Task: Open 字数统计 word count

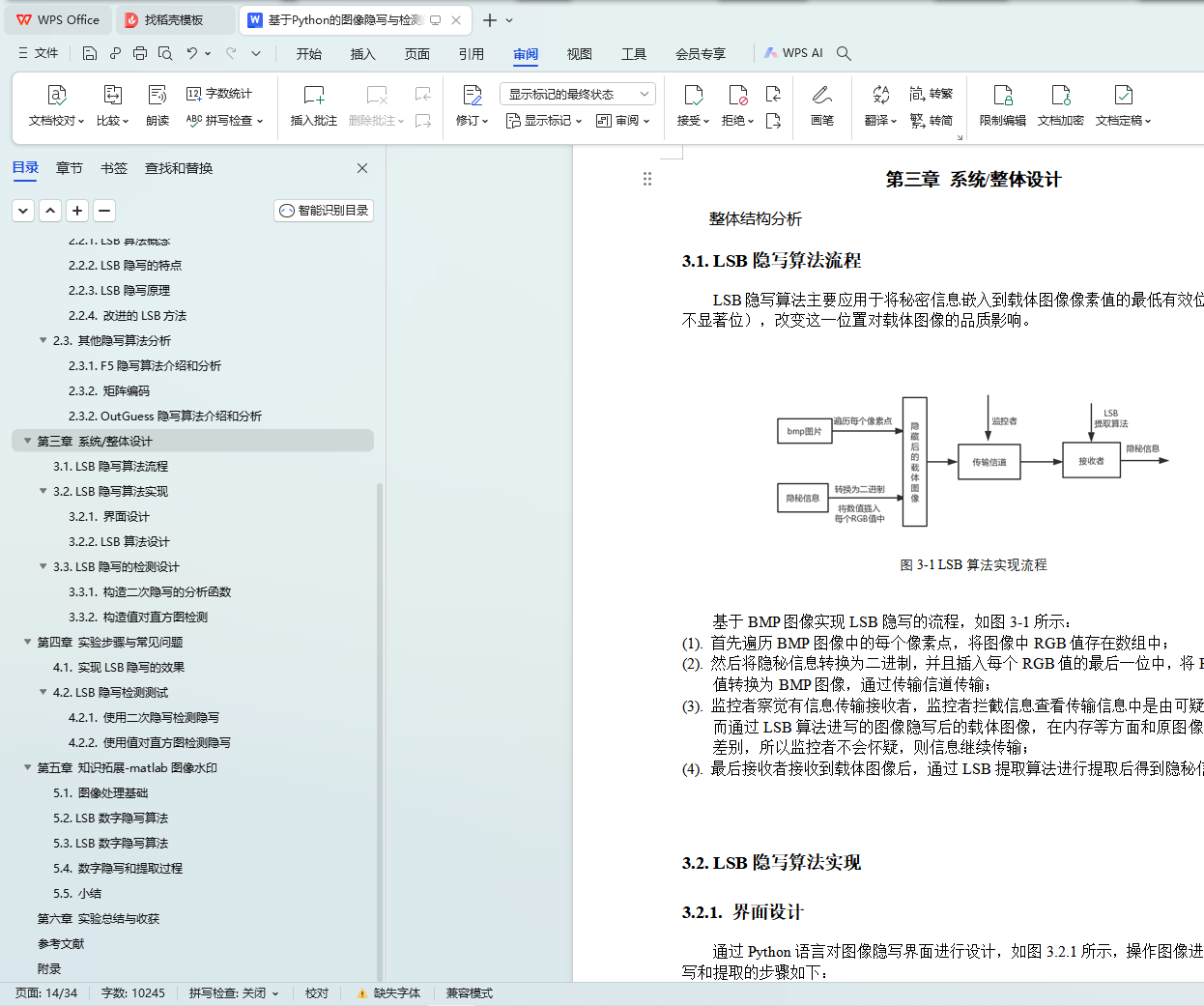Action: click(x=219, y=94)
